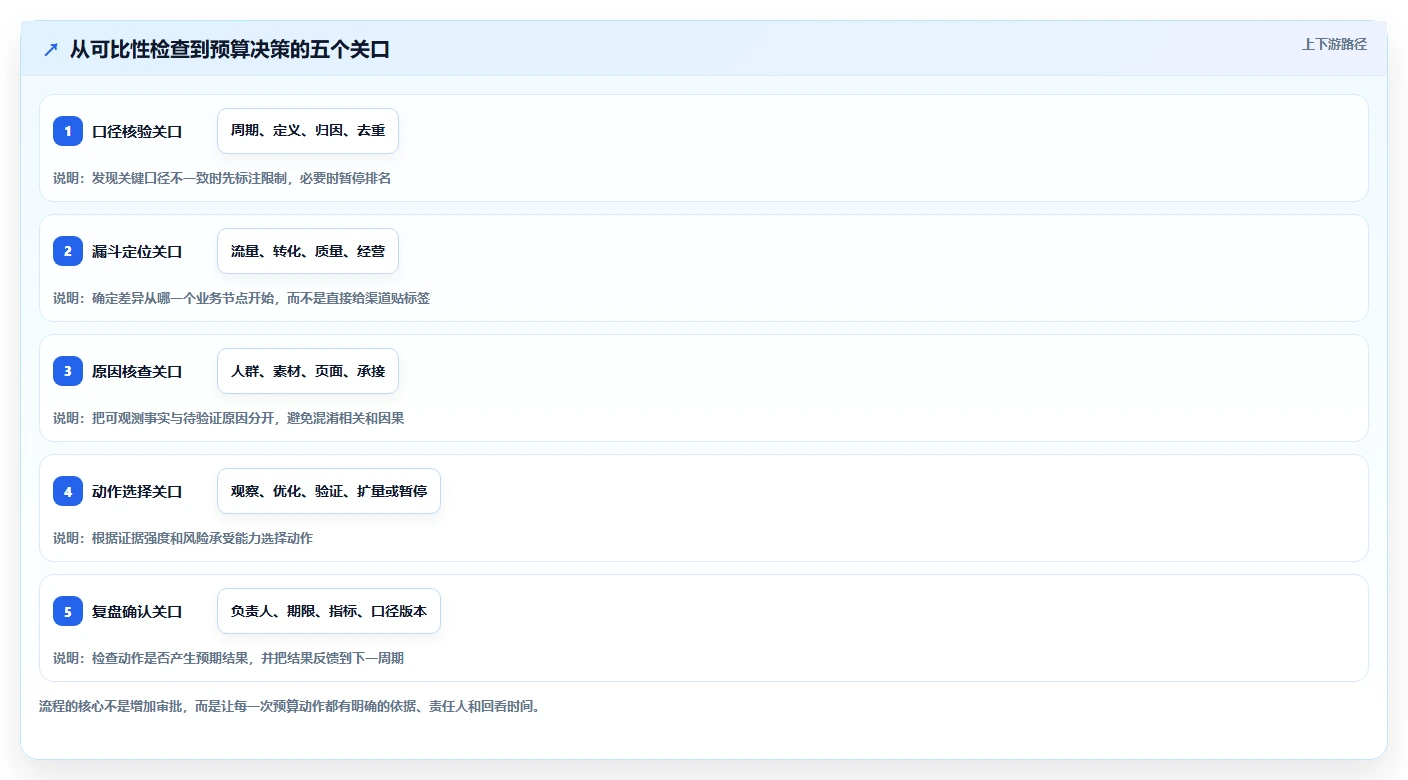
Task: Click the step 5 number badge
Action: (x=68, y=611)
